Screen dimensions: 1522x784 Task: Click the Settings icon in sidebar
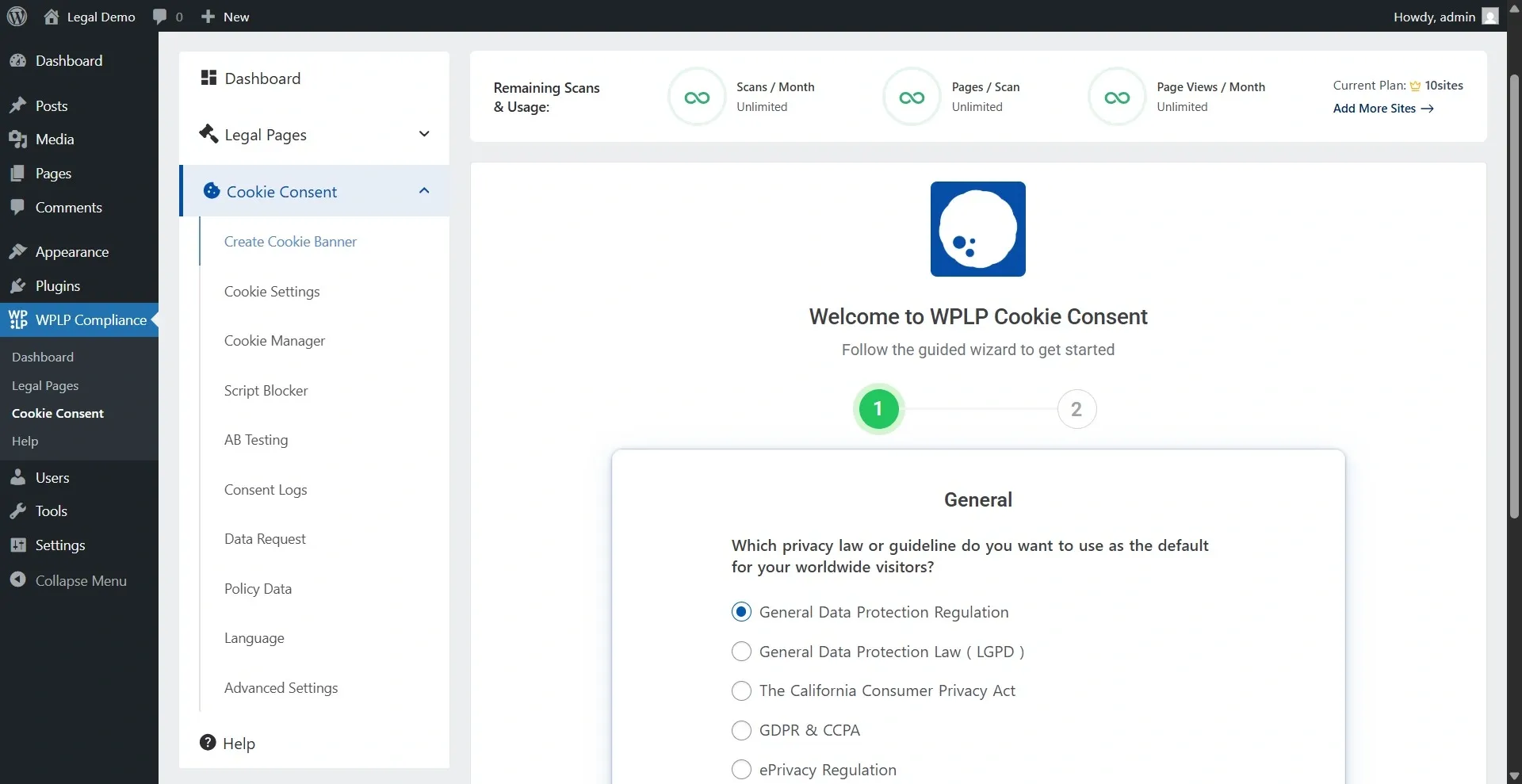(x=18, y=545)
